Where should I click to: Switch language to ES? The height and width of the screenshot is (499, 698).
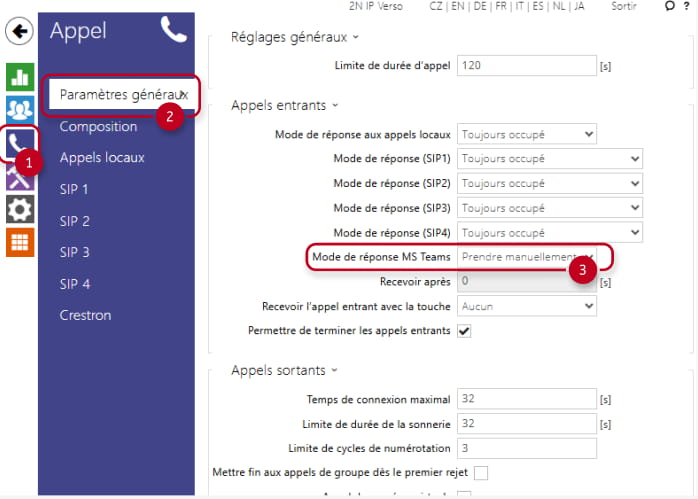point(538,6)
